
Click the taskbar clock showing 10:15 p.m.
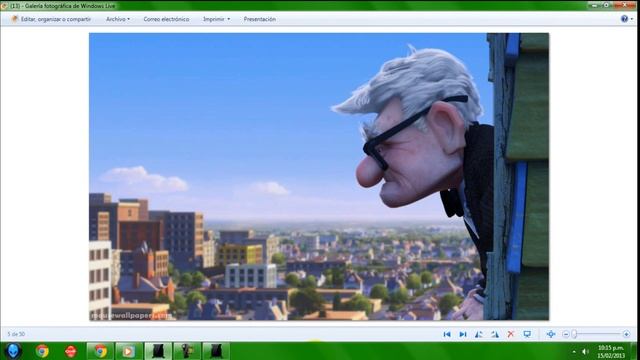(611, 351)
